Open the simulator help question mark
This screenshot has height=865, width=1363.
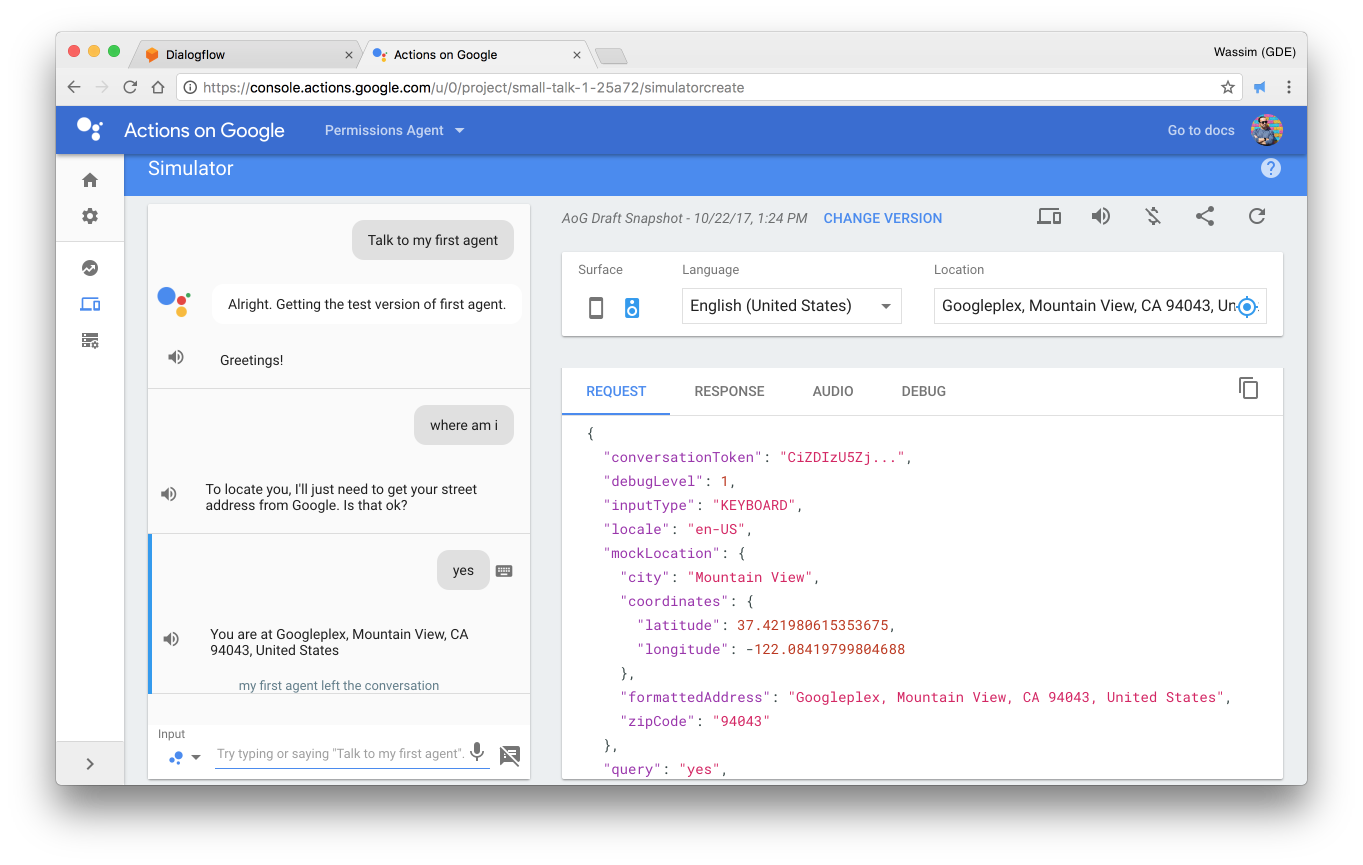1270,168
